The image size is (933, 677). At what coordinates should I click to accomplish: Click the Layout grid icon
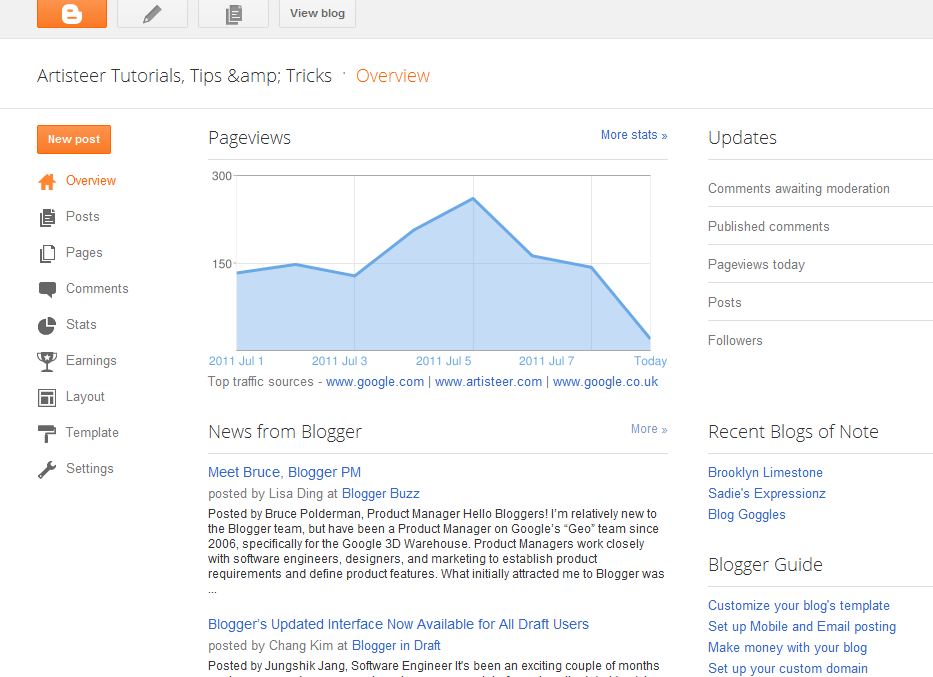coord(47,397)
